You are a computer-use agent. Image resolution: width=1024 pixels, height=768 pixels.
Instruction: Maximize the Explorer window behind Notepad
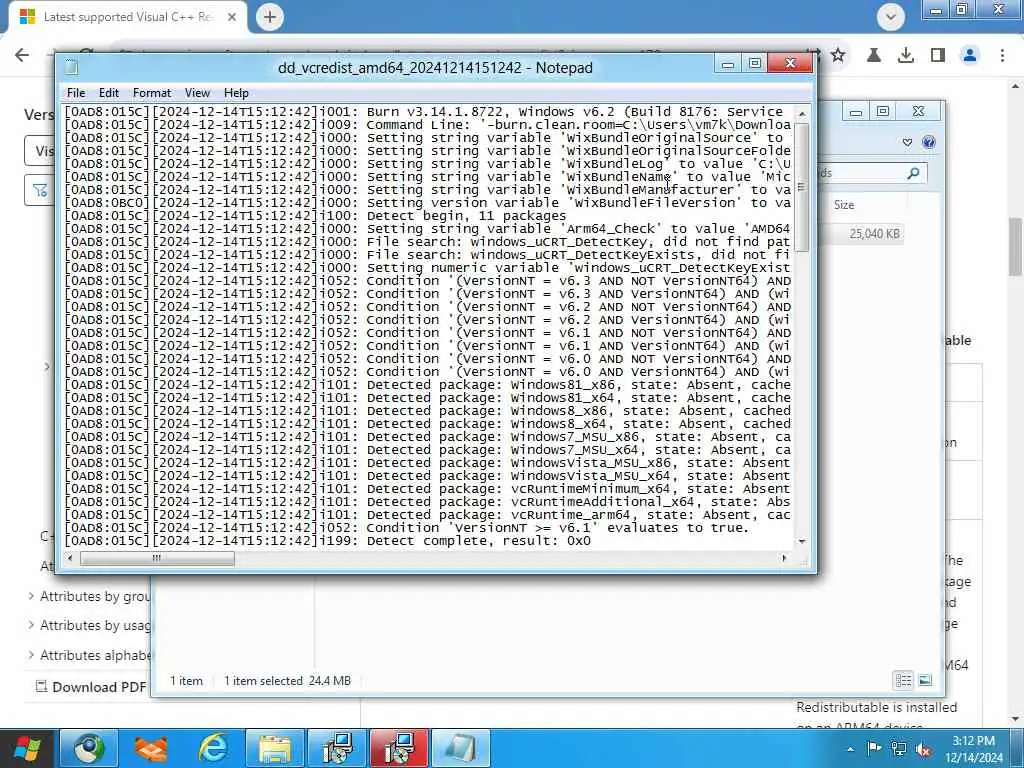(x=883, y=112)
